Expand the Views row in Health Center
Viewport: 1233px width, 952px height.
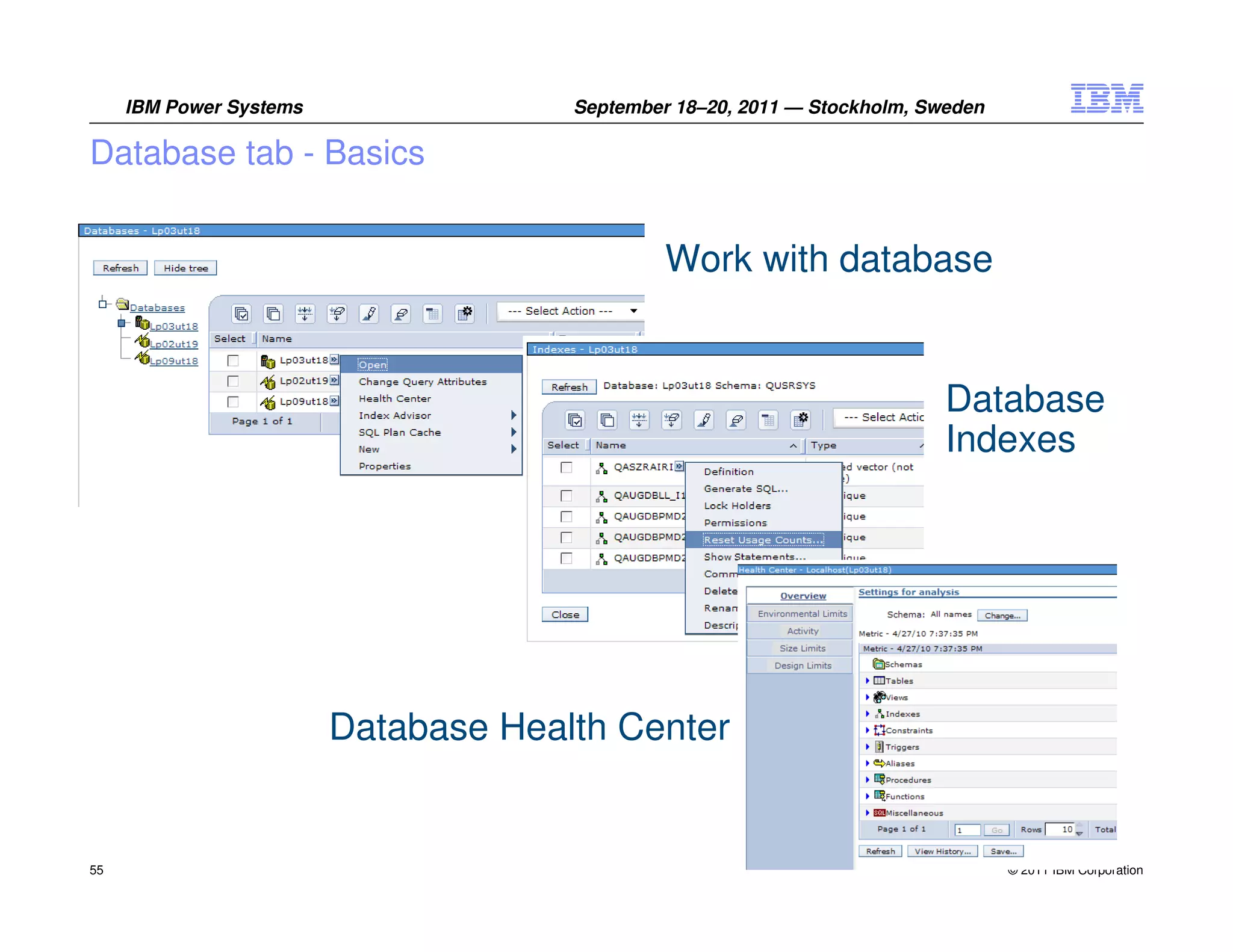click(x=868, y=697)
